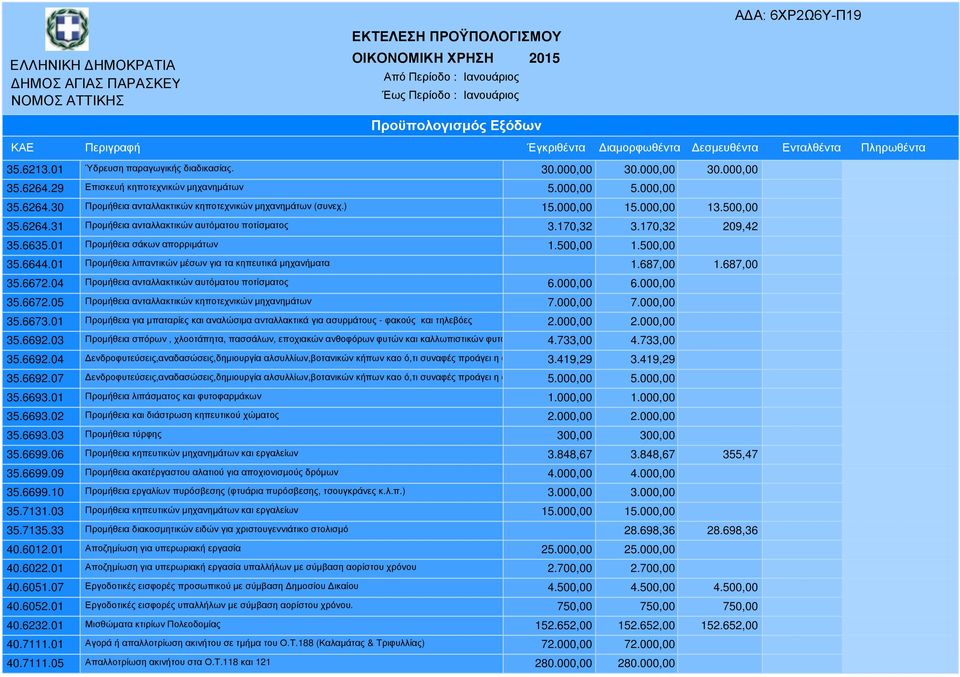960x677 pixels.
Task: Select code cell 35.6644.01
Action: (41, 264)
